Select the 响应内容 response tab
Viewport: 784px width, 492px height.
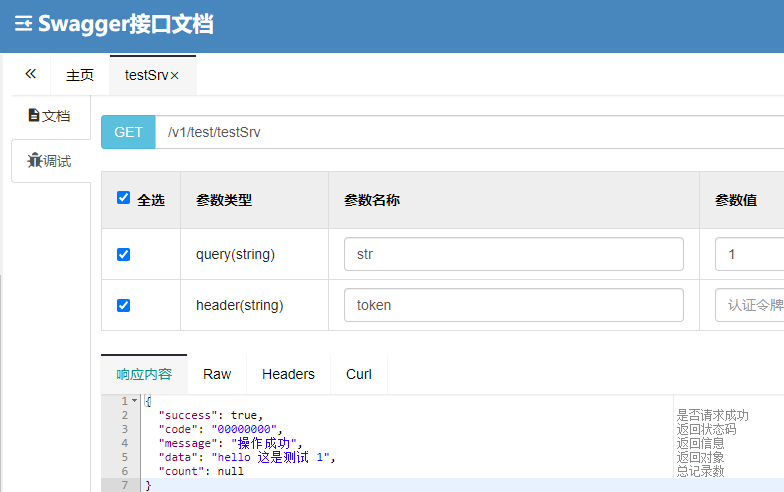(x=144, y=374)
